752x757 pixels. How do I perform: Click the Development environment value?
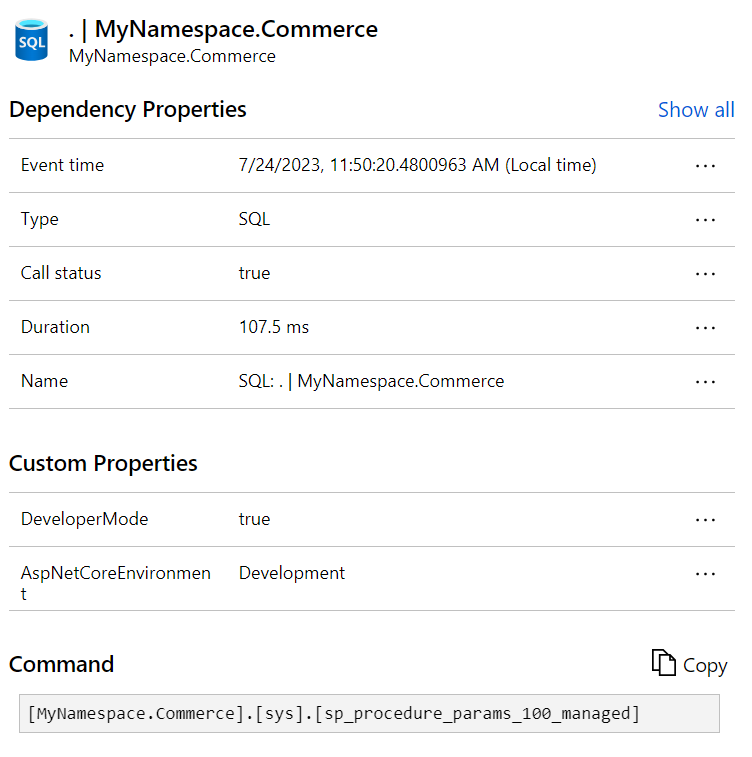[291, 574]
